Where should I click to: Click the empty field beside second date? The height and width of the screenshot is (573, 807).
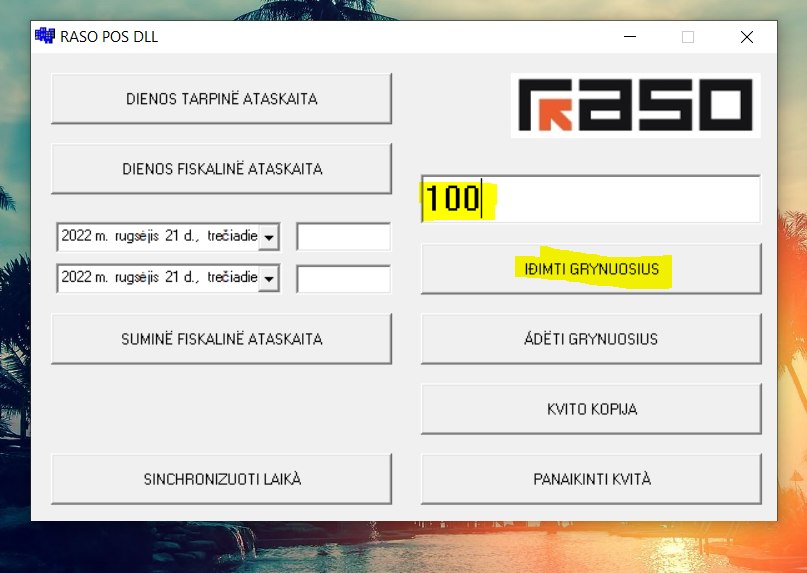pos(343,279)
